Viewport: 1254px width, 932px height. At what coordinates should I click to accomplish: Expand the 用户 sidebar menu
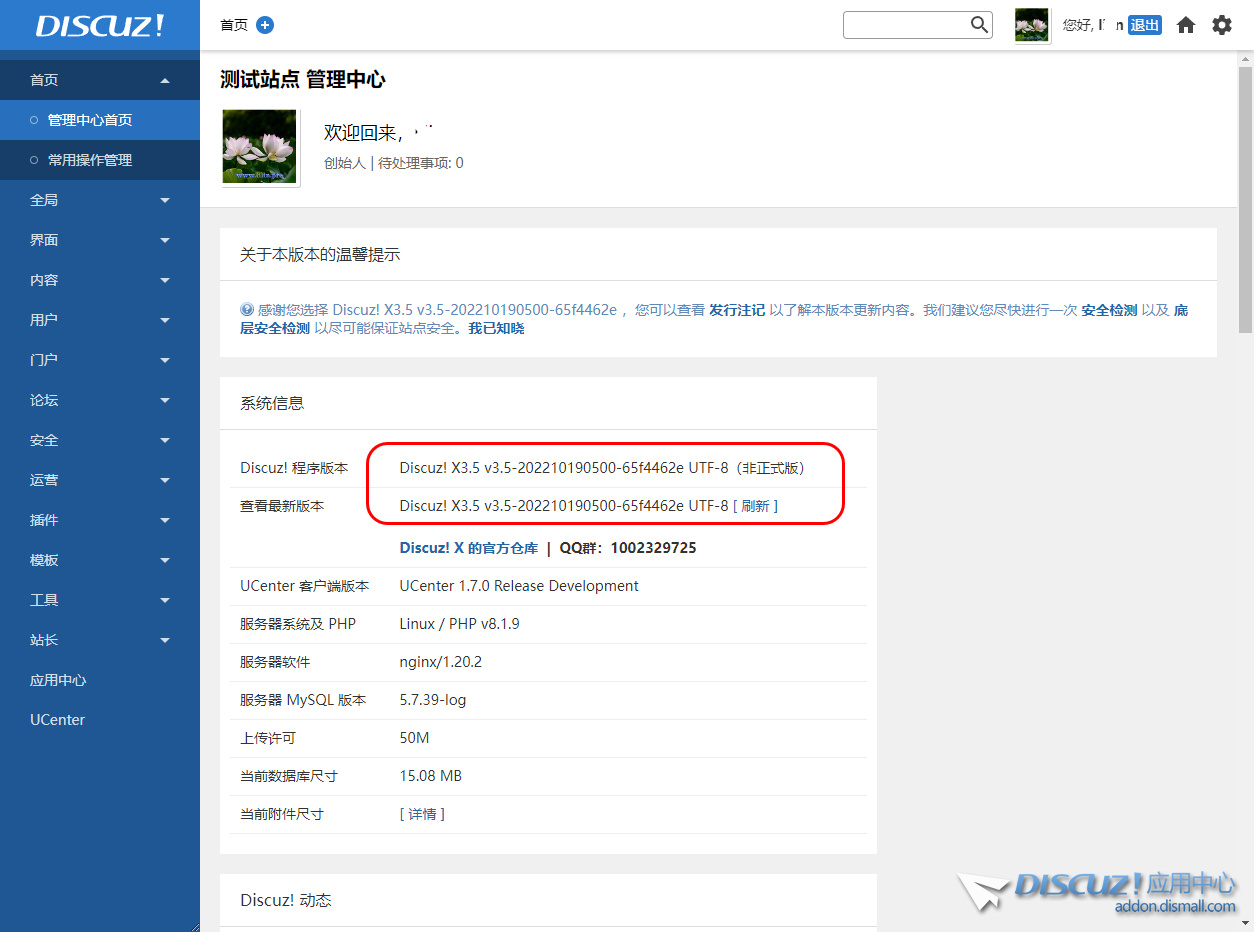pyautogui.click(x=100, y=320)
